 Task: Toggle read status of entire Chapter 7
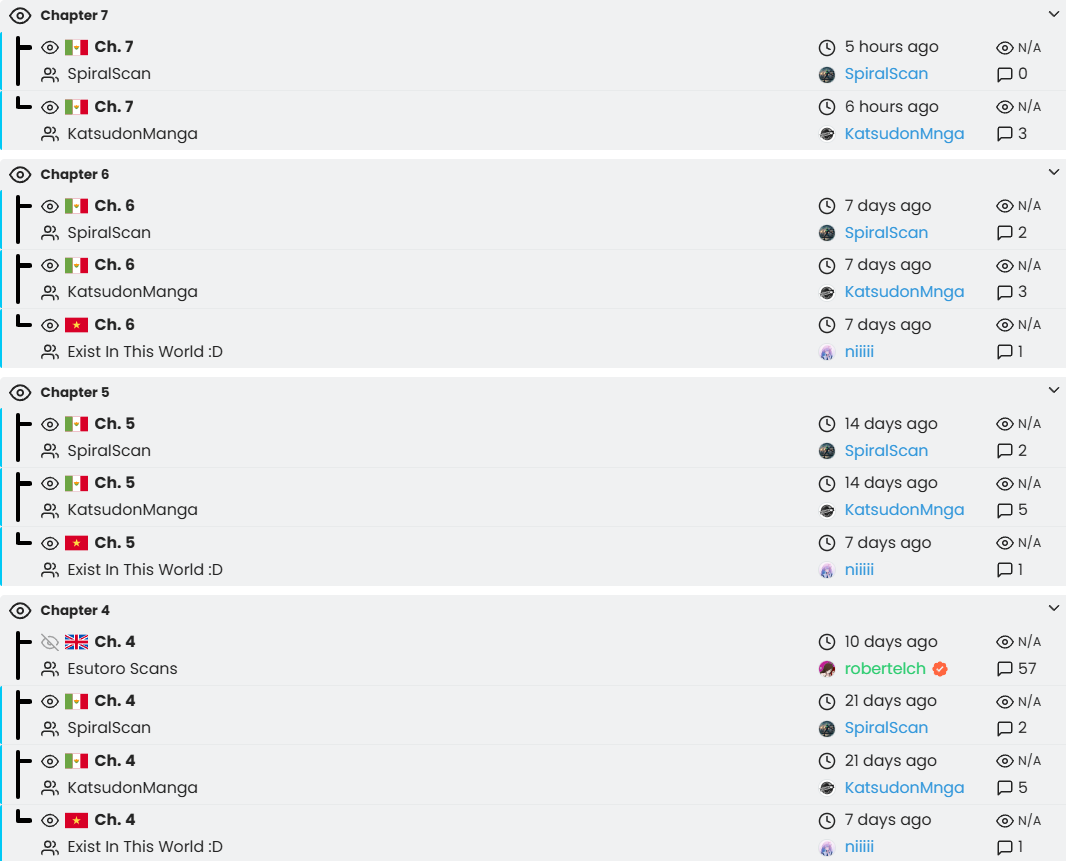(x=20, y=16)
